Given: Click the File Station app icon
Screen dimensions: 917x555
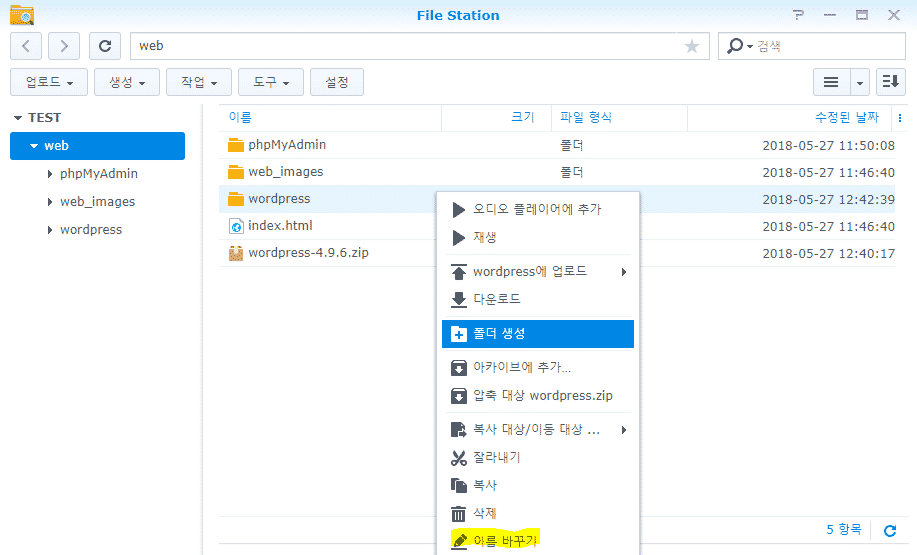Looking at the screenshot, I should pos(22,15).
